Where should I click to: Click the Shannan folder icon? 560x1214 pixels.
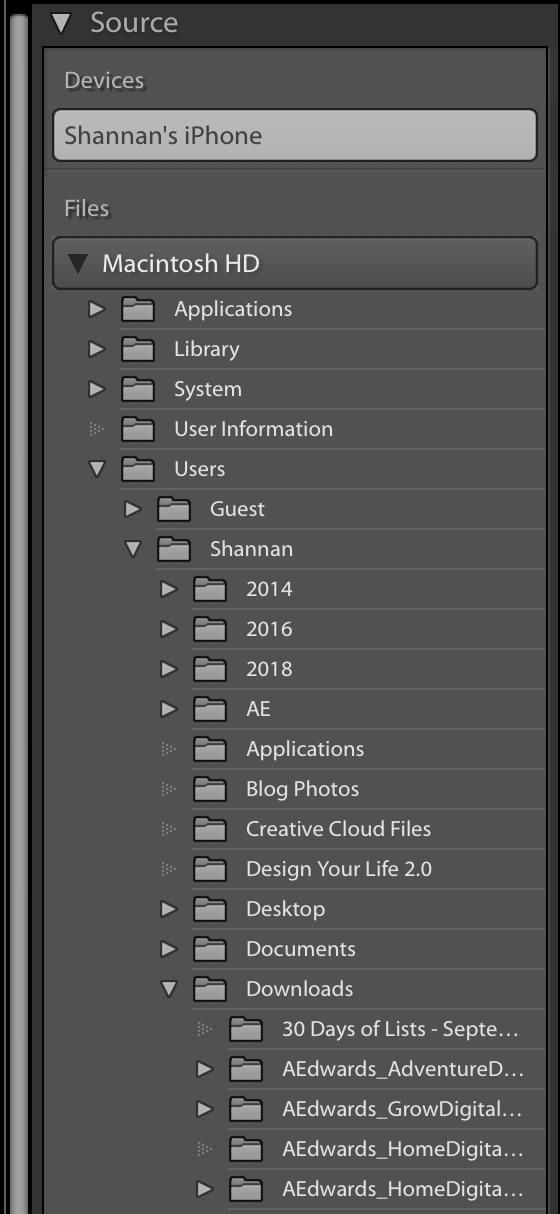click(174, 549)
